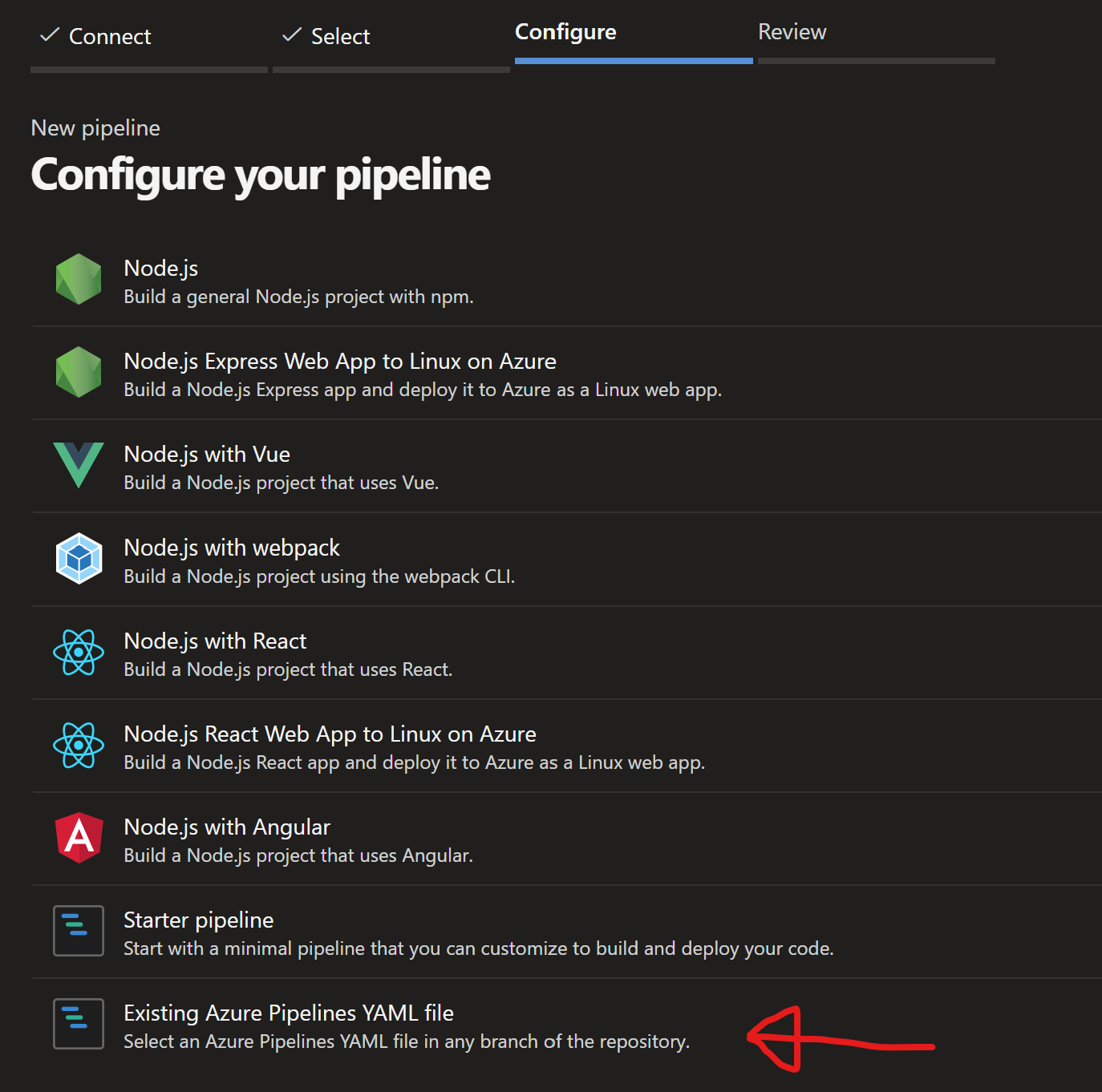
Task: Click the Existing Azure Pipelines YAML file icon
Action: [79, 1024]
